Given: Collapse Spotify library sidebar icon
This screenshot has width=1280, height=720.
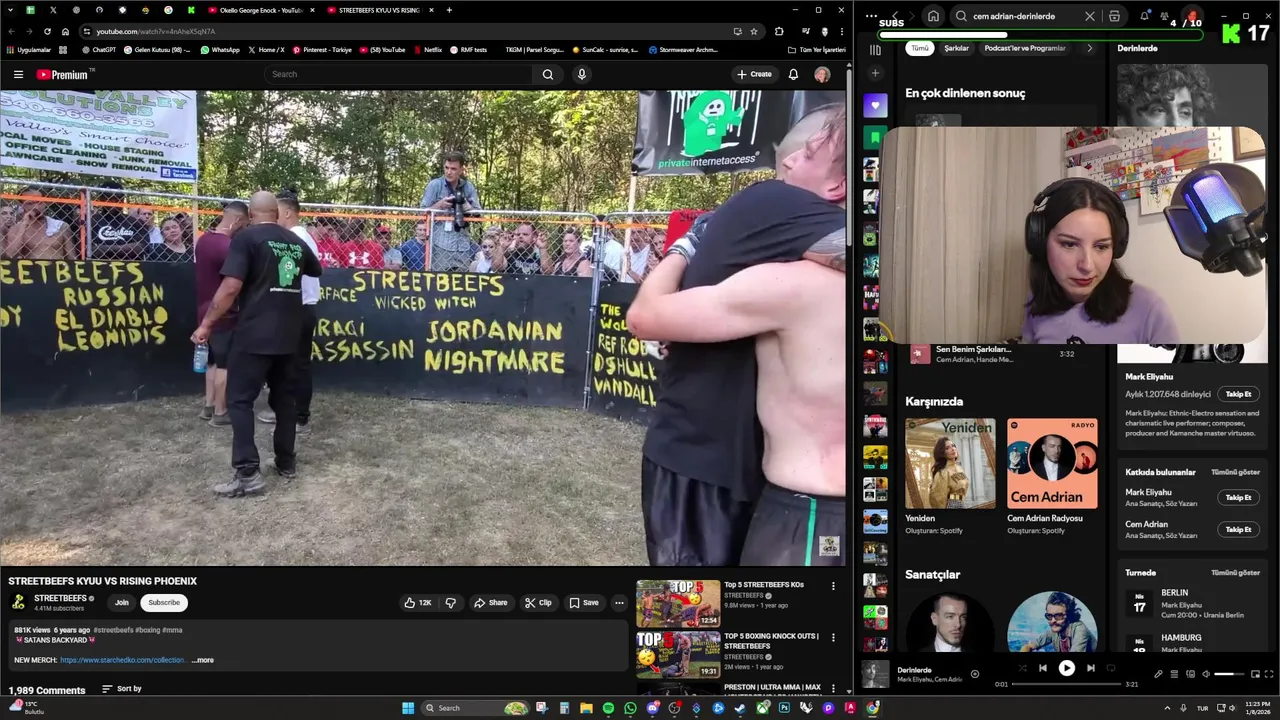Looking at the screenshot, I should tap(875, 49).
